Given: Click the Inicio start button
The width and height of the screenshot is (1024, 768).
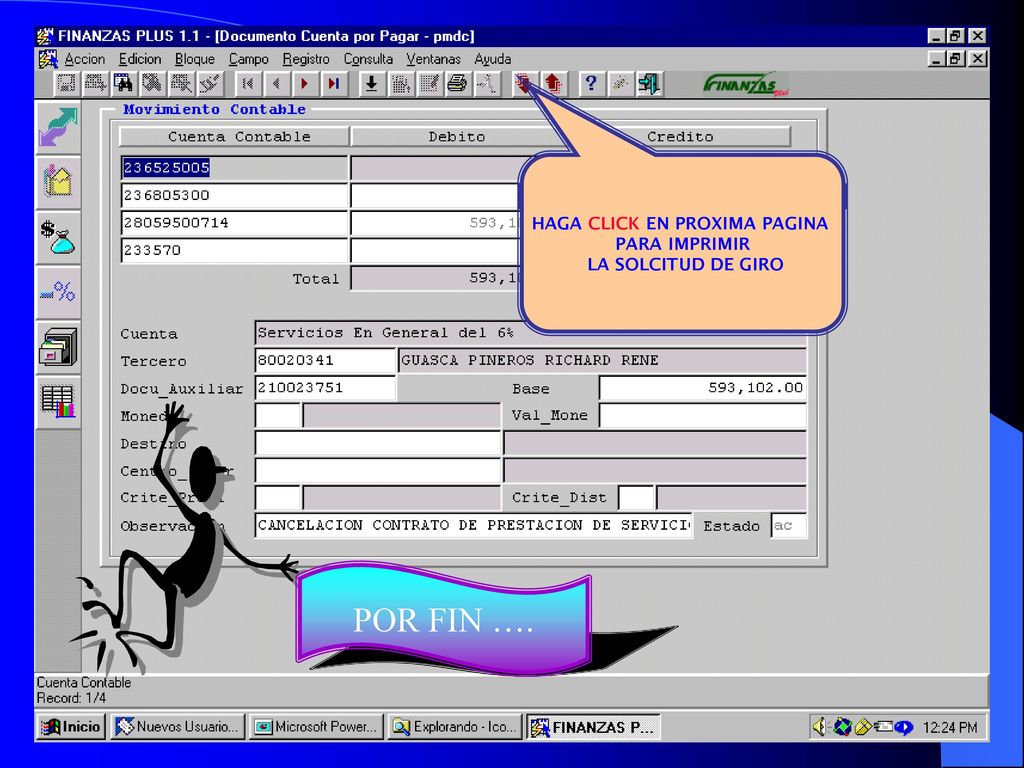Looking at the screenshot, I should (x=71, y=727).
